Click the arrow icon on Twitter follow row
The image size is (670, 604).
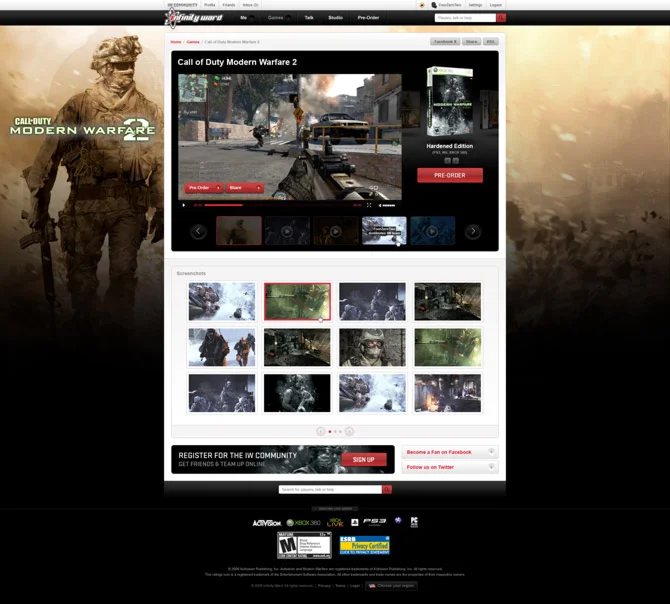[491, 466]
